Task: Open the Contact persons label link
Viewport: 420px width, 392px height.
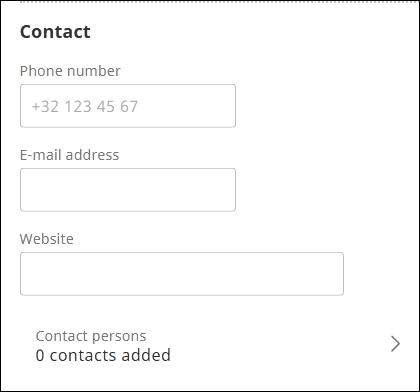Action: 91,336
